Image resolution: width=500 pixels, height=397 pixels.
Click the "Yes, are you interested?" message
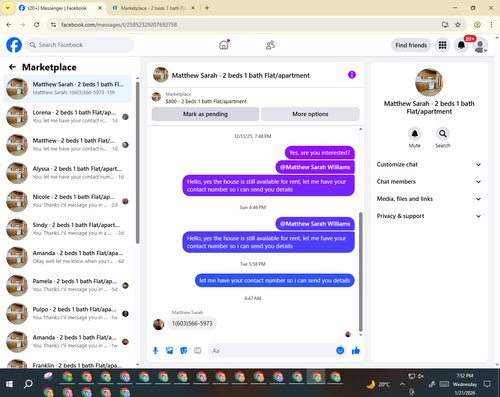point(320,153)
